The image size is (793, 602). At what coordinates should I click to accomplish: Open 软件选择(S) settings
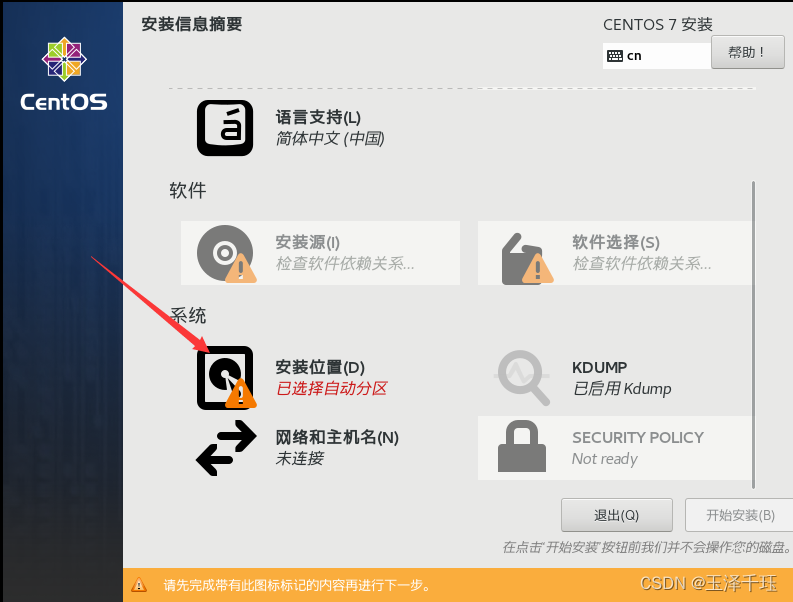click(616, 242)
